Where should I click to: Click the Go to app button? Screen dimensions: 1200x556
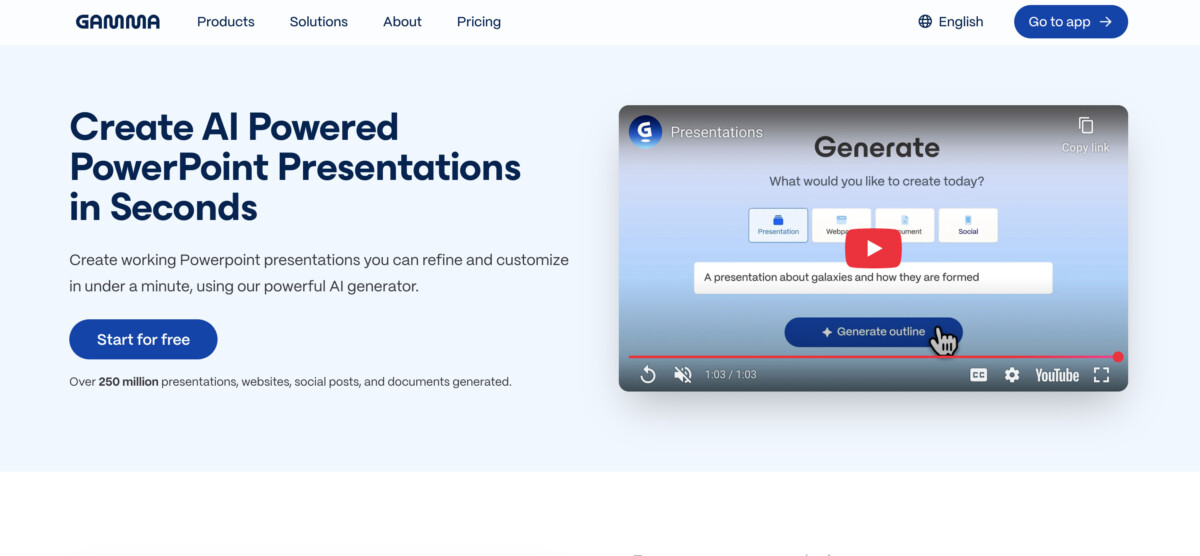click(1070, 21)
